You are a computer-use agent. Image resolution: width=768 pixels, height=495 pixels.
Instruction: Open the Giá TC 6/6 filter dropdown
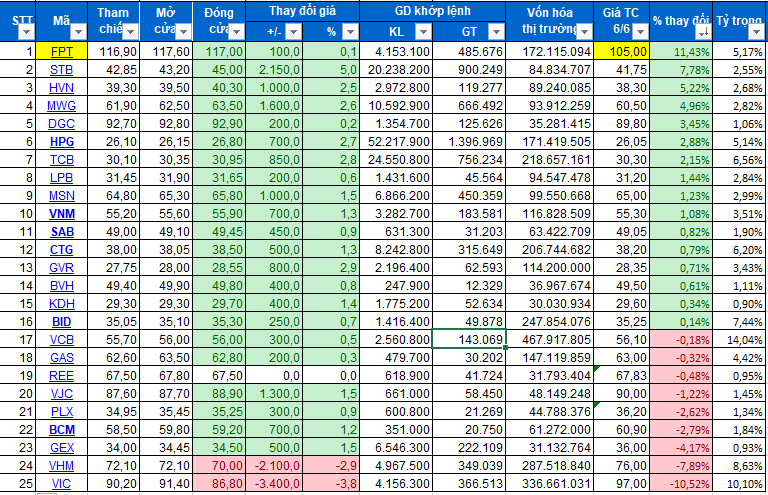[x=640, y=32]
